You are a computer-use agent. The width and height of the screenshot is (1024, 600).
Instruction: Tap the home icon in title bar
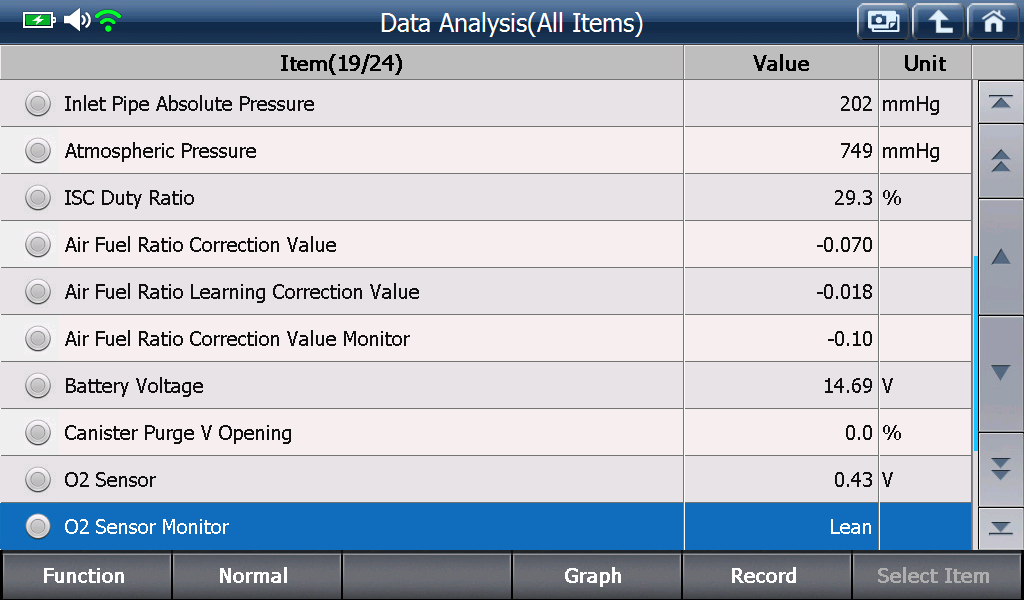pos(993,22)
